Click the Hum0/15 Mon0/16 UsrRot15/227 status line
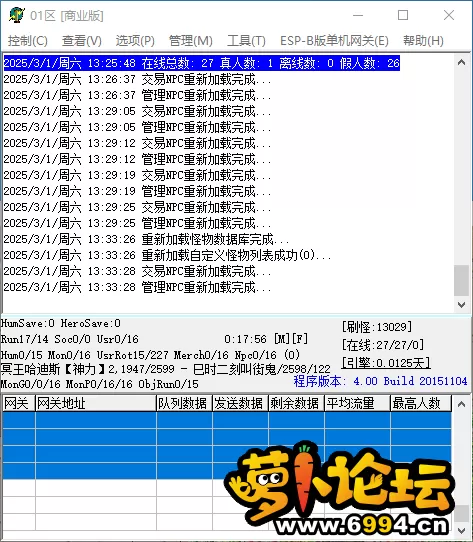Viewport: 473px width, 542px height. [x=150, y=355]
